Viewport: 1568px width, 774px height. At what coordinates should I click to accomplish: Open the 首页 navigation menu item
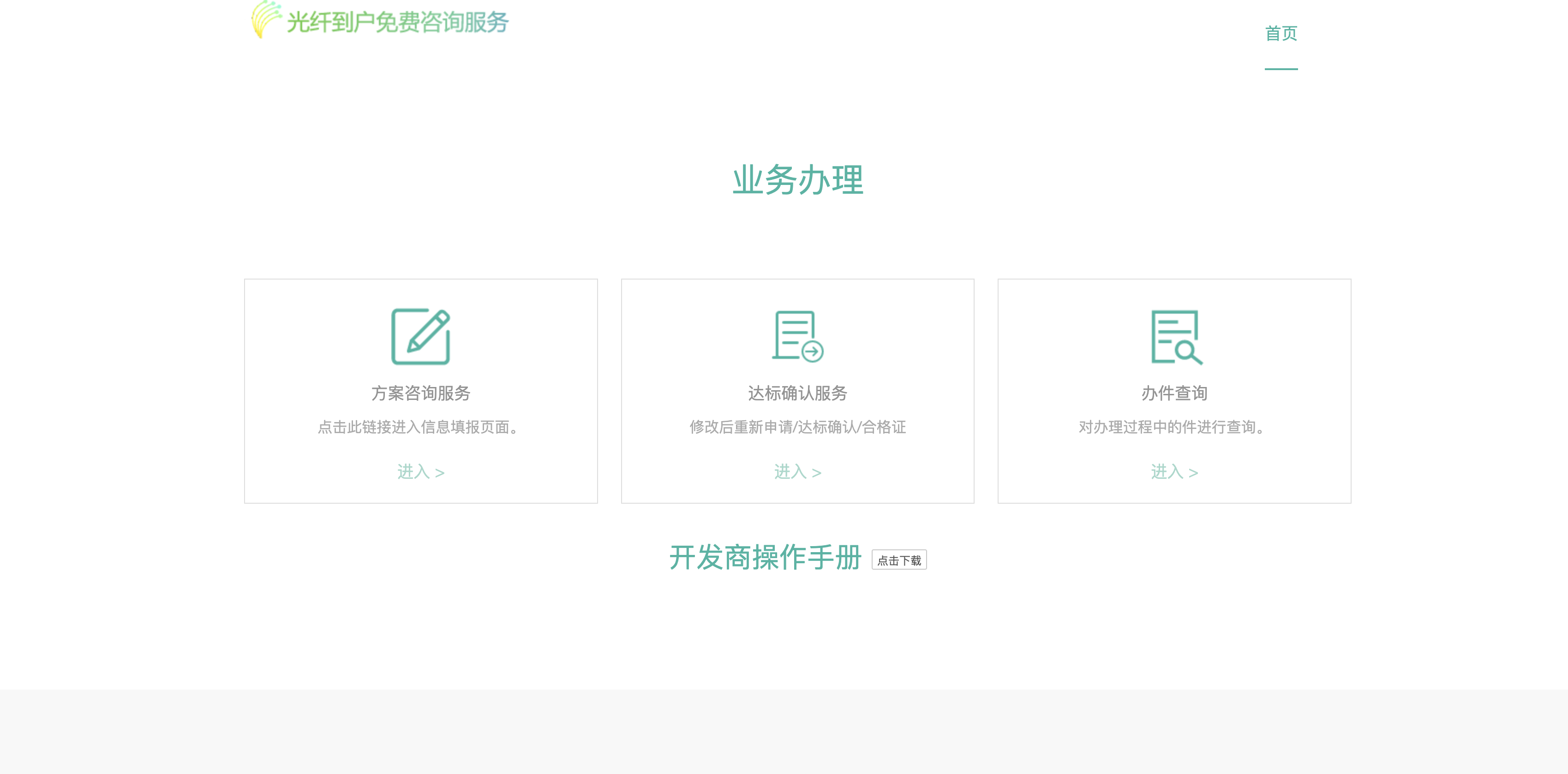[1281, 34]
